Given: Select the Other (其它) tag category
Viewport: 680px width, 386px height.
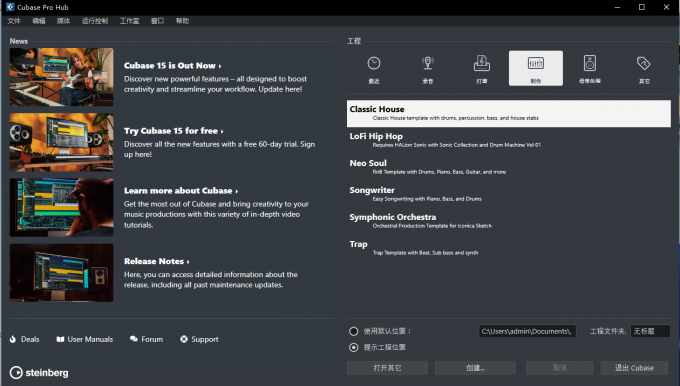Looking at the screenshot, I should coord(644,69).
